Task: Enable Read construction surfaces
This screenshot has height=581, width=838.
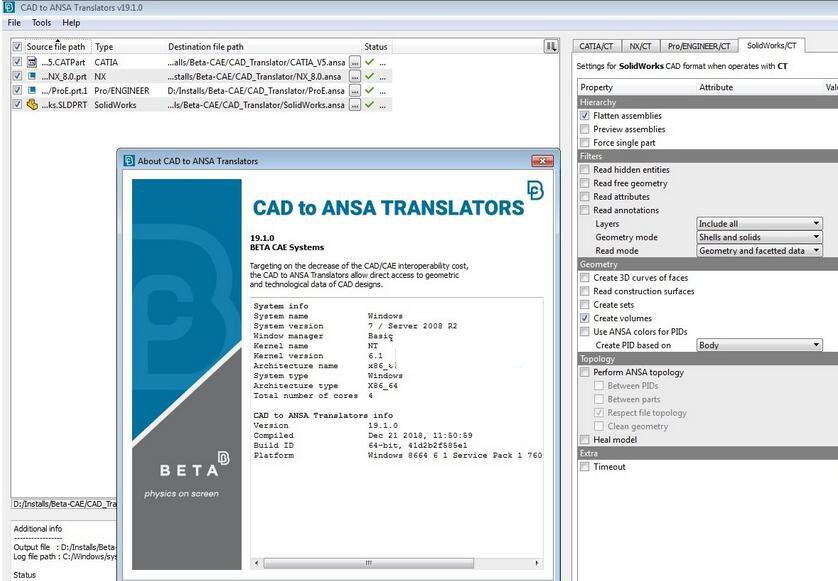Action: pyautogui.click(x=585, y=291)
